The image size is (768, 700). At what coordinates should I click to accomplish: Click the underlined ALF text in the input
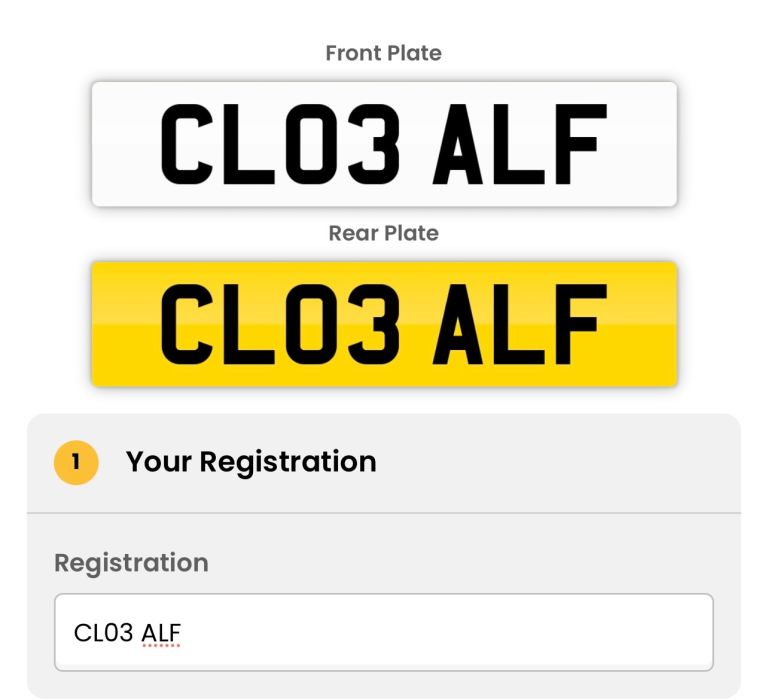(x=161, y=632)
